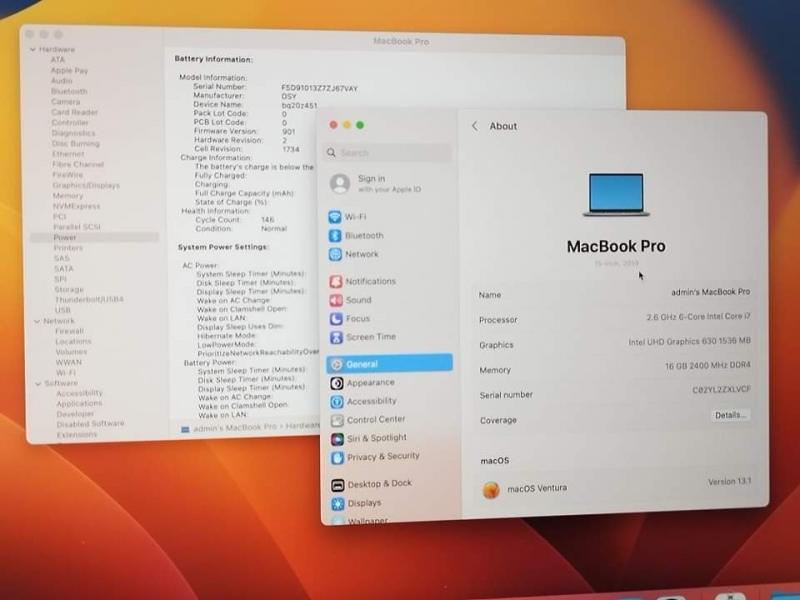Click the Version 13.1 label
Viewport: 800px width, 600px height.
[x=730, y=482]
